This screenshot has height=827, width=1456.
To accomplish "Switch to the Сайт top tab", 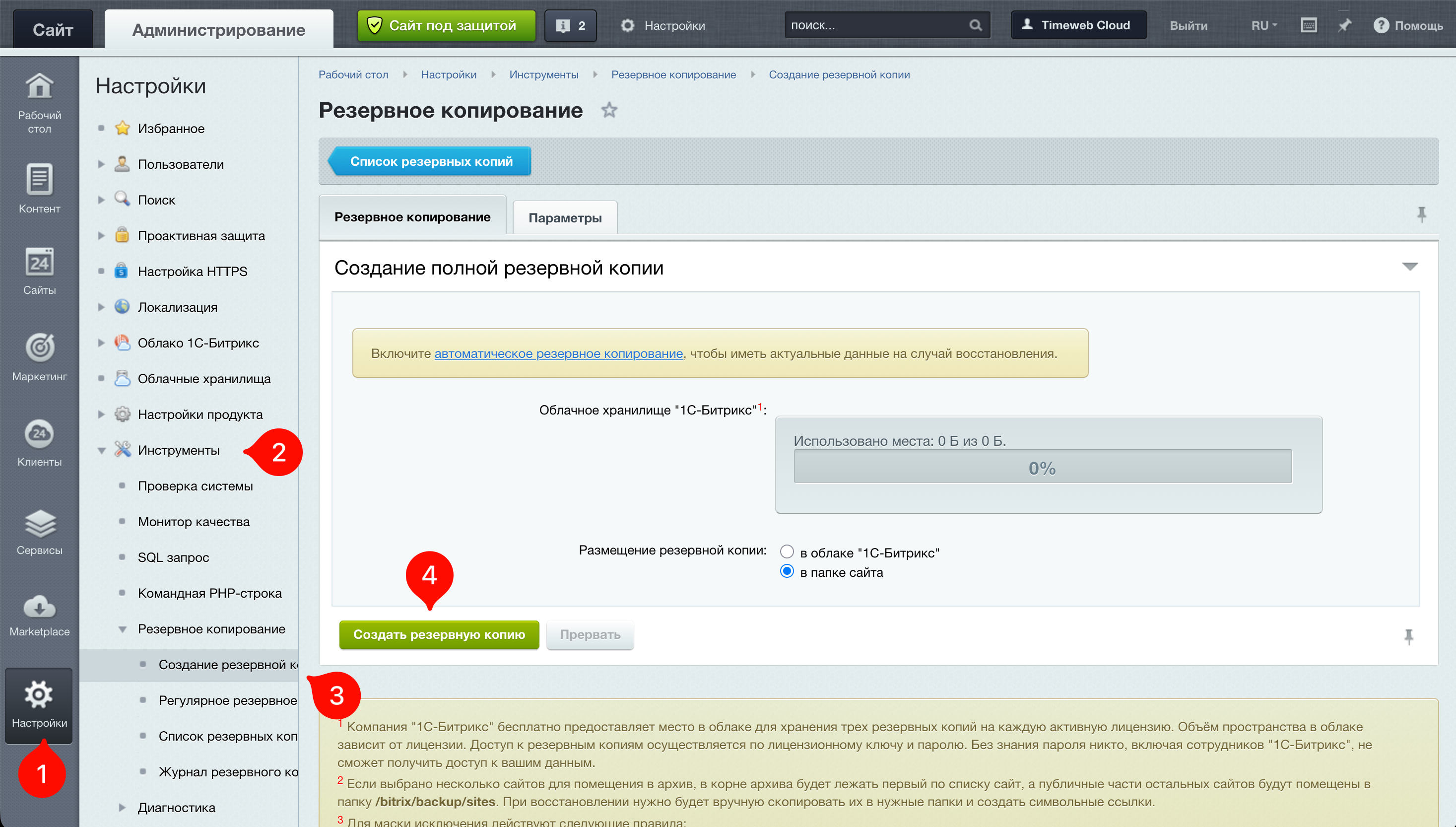I will [x=53, y=30].
